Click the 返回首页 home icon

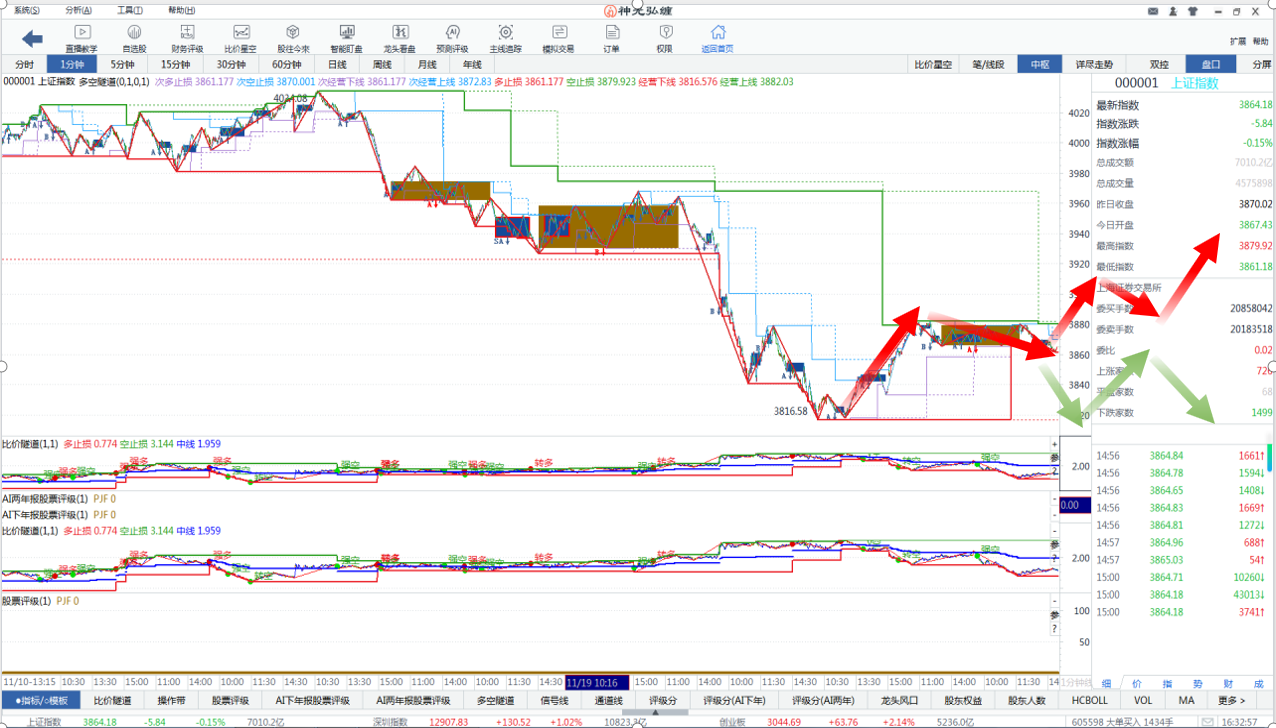click(717, 38)
